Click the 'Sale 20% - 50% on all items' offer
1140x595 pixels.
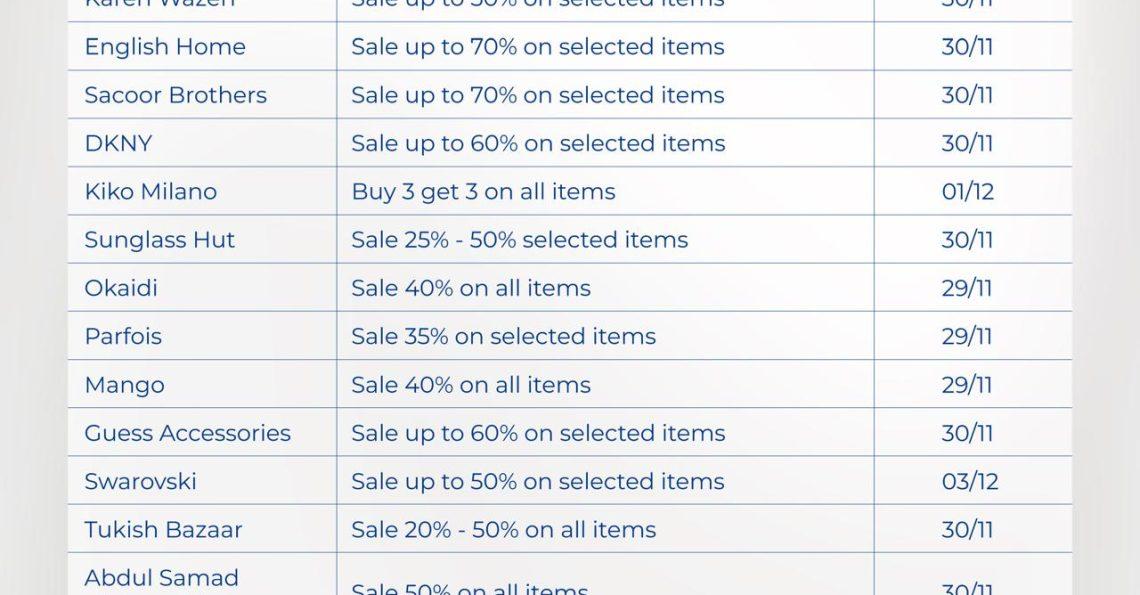coord(503,529)
